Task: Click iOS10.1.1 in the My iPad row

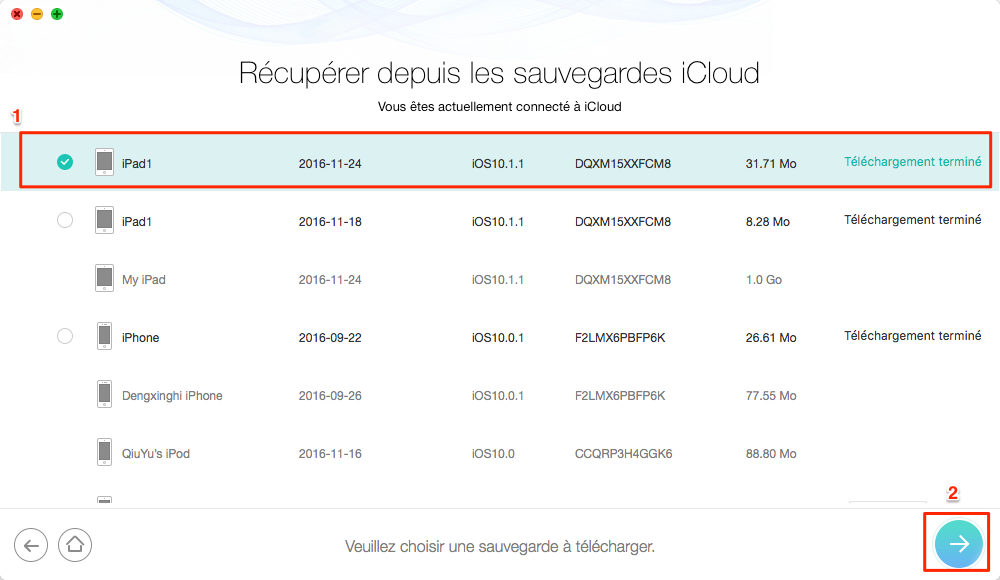Action: point(497,279)
